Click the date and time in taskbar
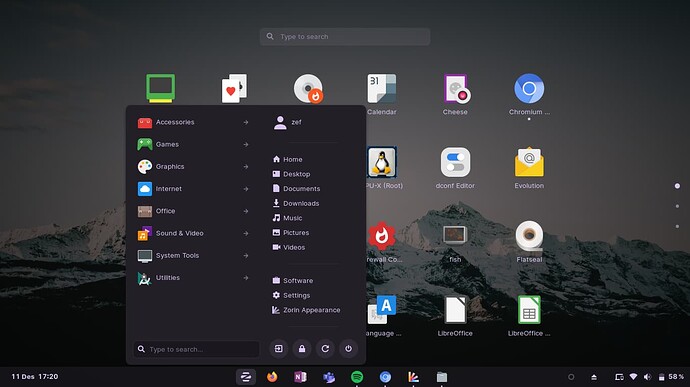This screenshot has width=690, height=387. pyautogui.click(x=35, y=377)
